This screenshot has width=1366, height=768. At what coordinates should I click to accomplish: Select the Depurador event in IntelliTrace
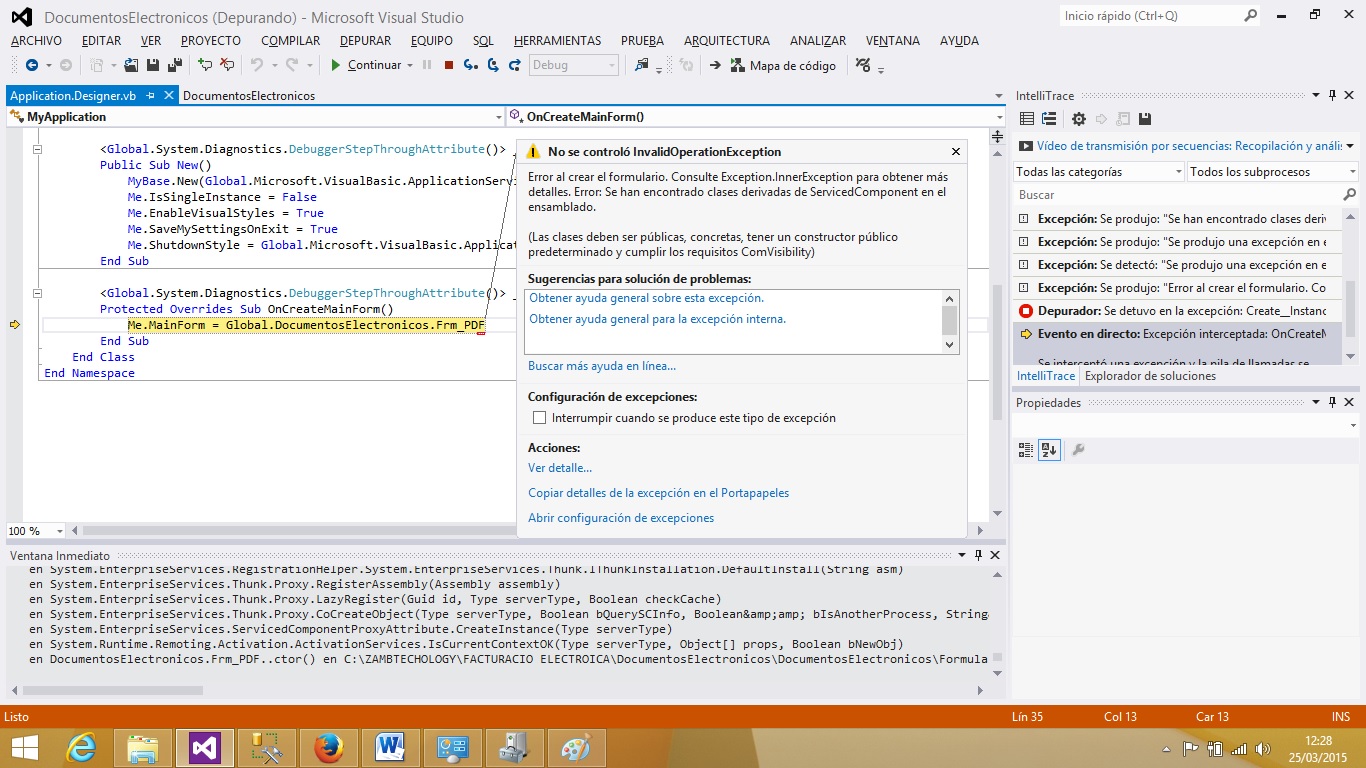pos(1178,311)
